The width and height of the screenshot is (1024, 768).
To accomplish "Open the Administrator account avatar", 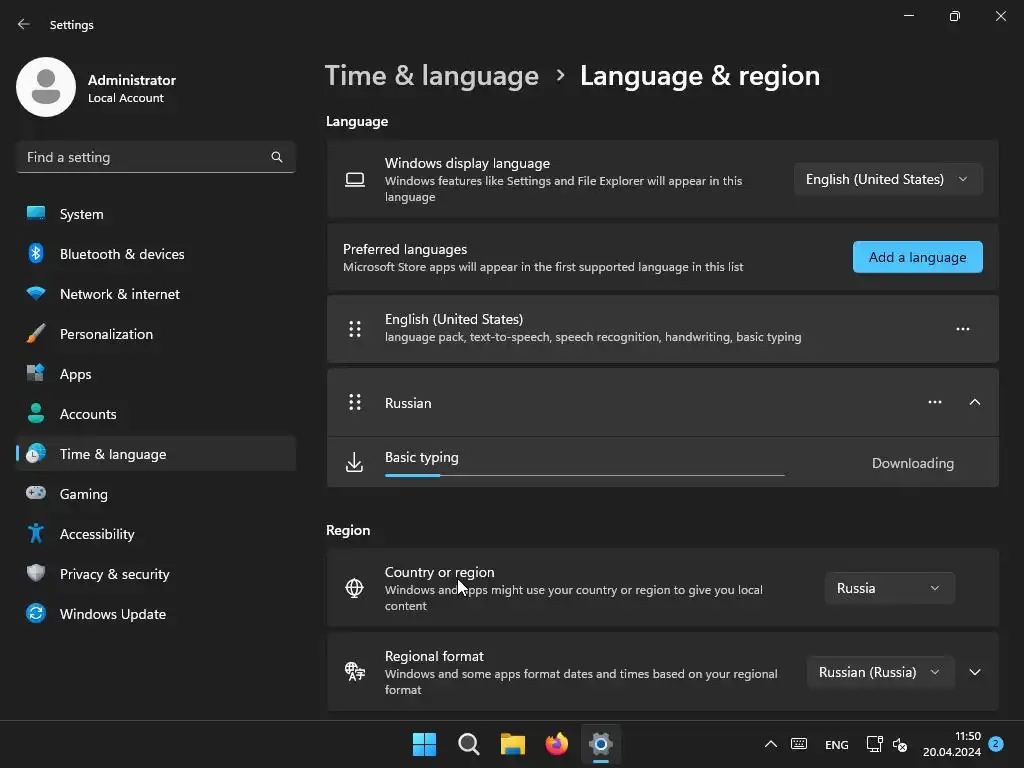I will pos(46,87).
